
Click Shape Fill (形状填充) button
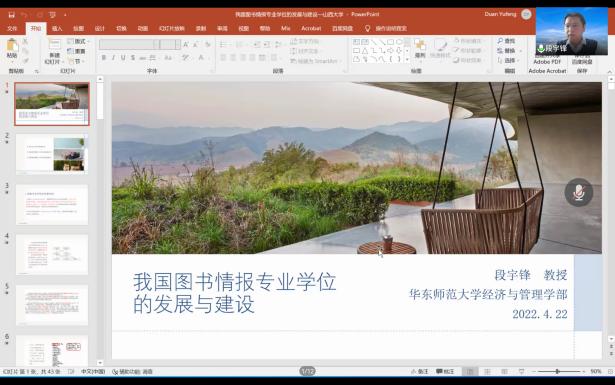coord(468,41)
